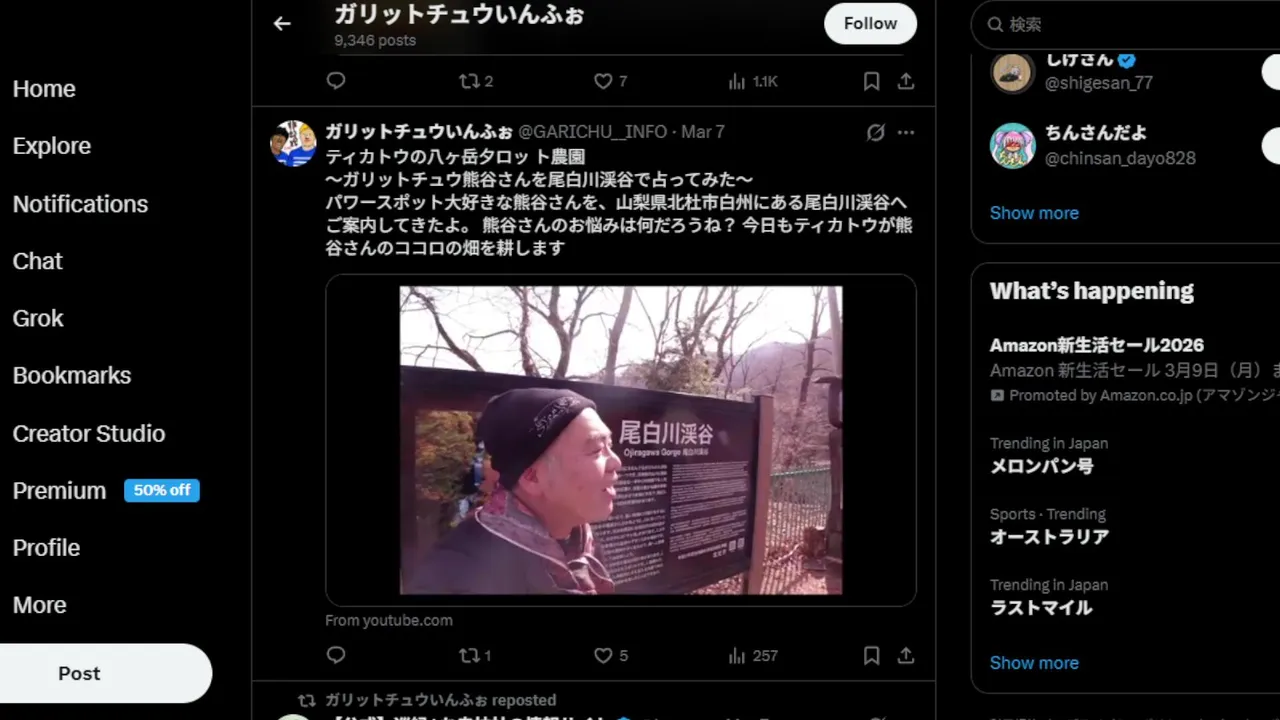Screen dimensions: 1280x720
Task: Reply to the Mar 7 tarot post
Action: click(x=336, y=655)
